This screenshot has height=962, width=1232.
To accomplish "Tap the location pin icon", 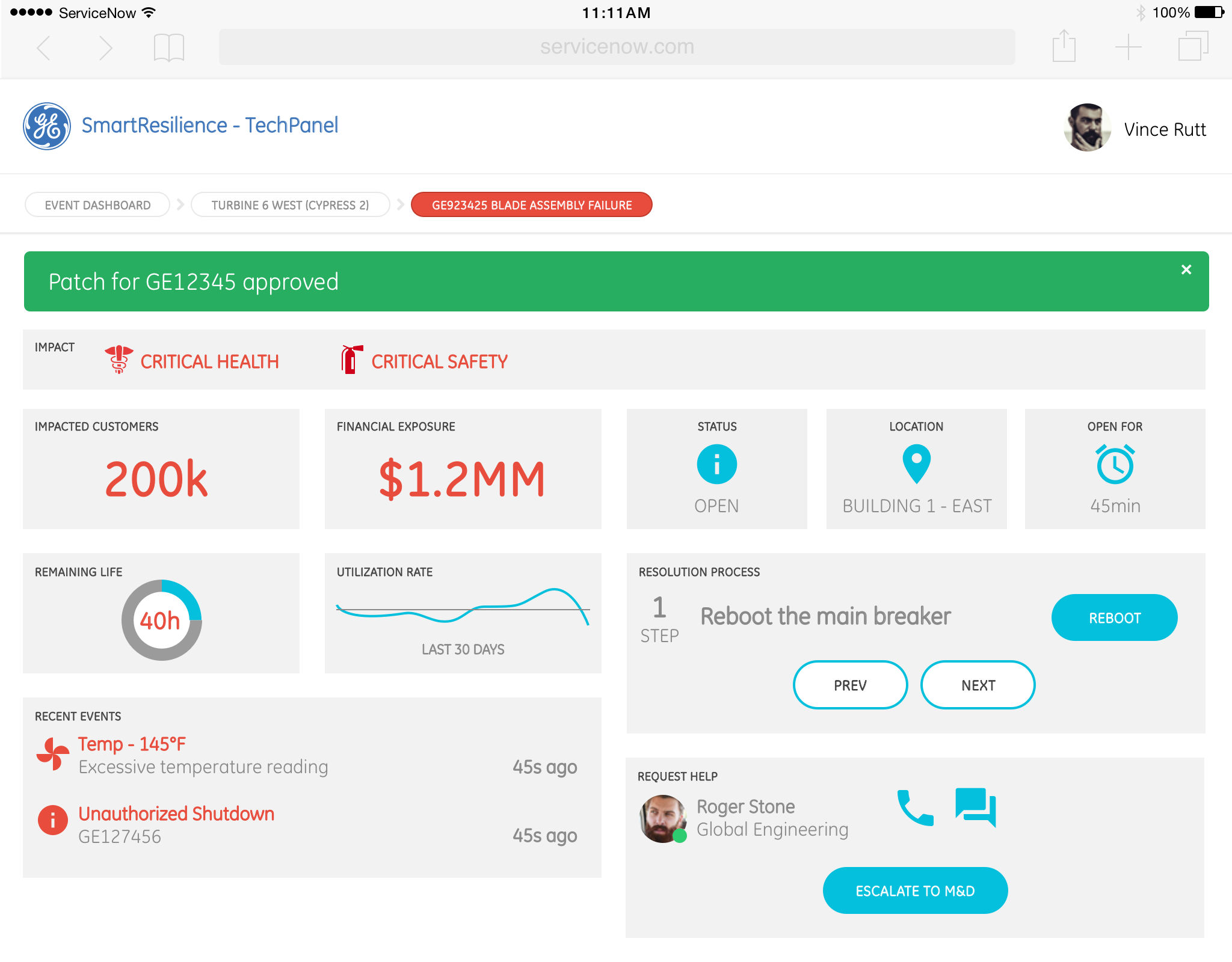I will pos(916,464).
